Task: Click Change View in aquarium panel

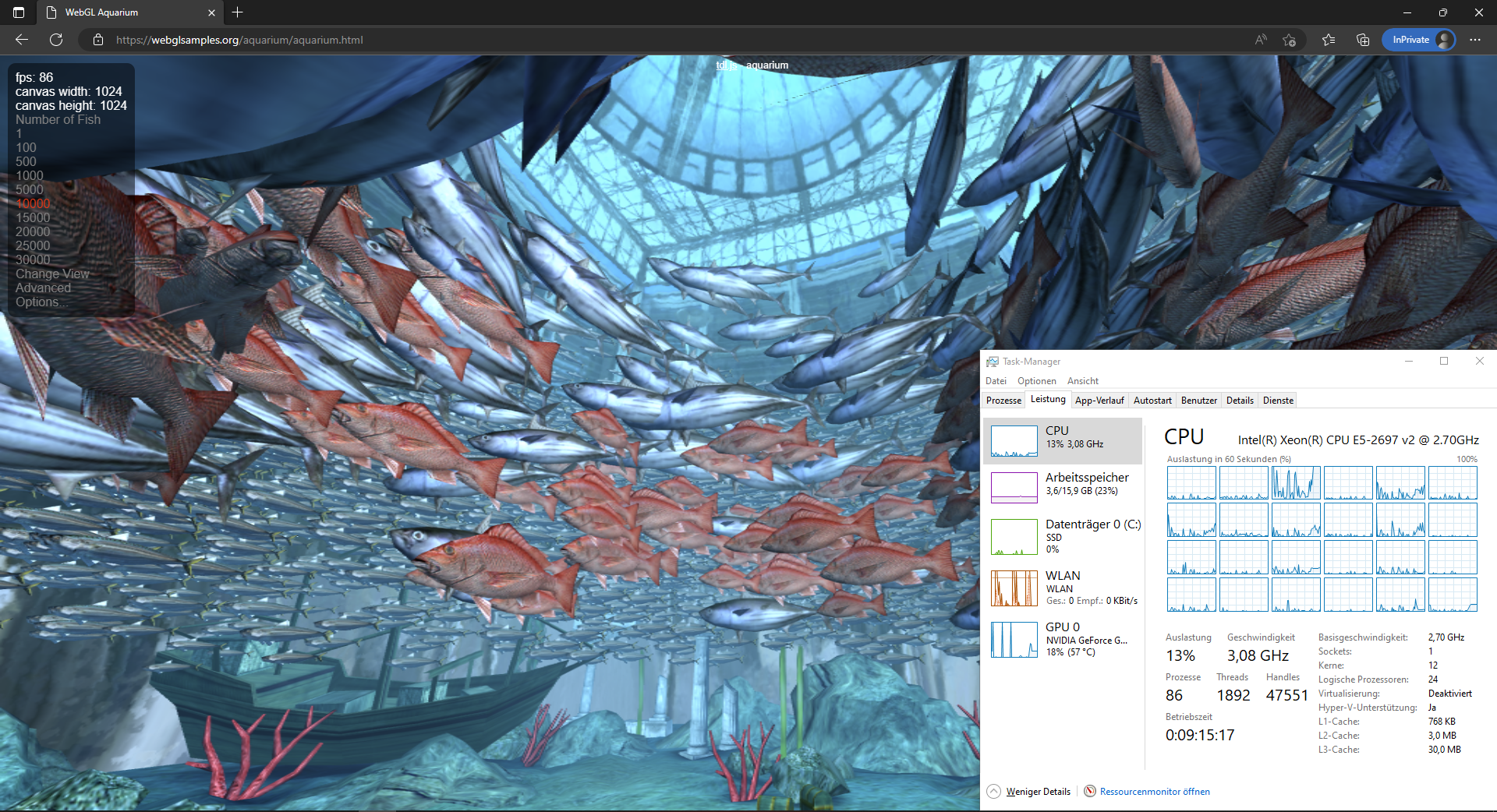Action: [x=52, y=274]
